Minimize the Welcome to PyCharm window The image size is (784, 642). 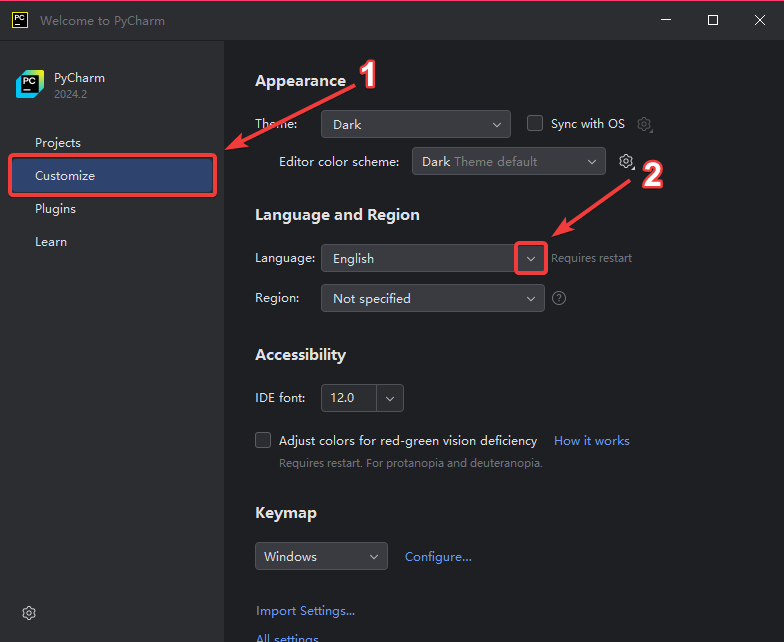[x=667, y=20]
